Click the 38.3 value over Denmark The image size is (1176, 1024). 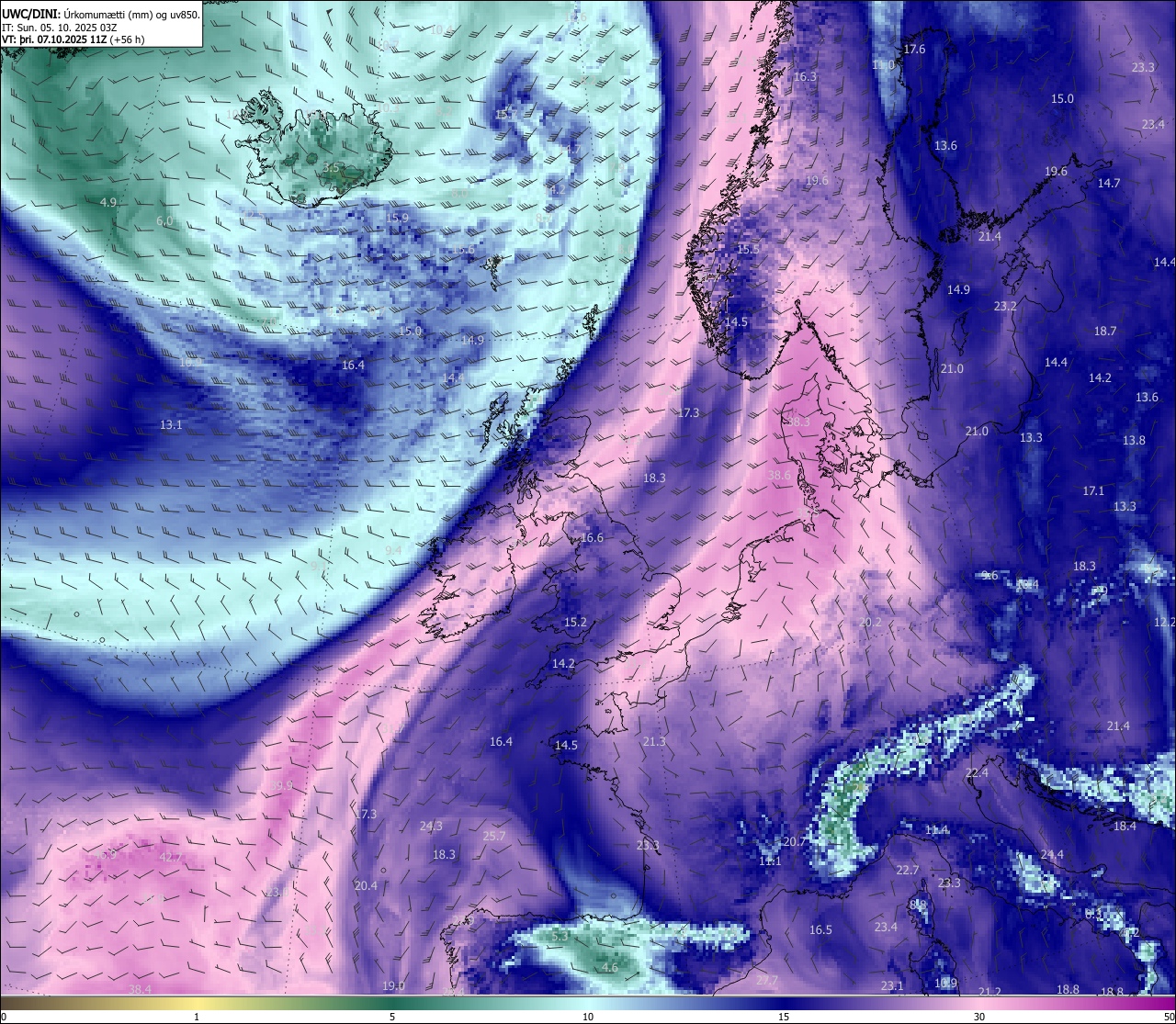[799, 422]
